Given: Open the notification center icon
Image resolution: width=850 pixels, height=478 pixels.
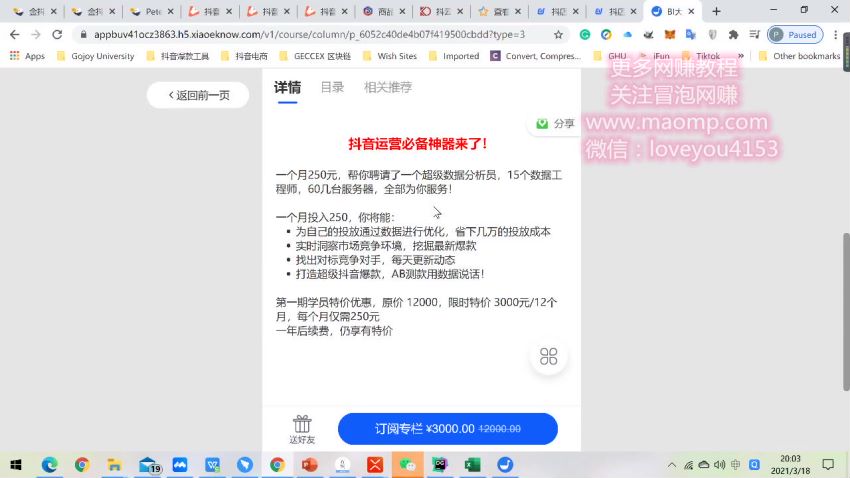Looking at the screenshot, I should click(x=828, y=465).
